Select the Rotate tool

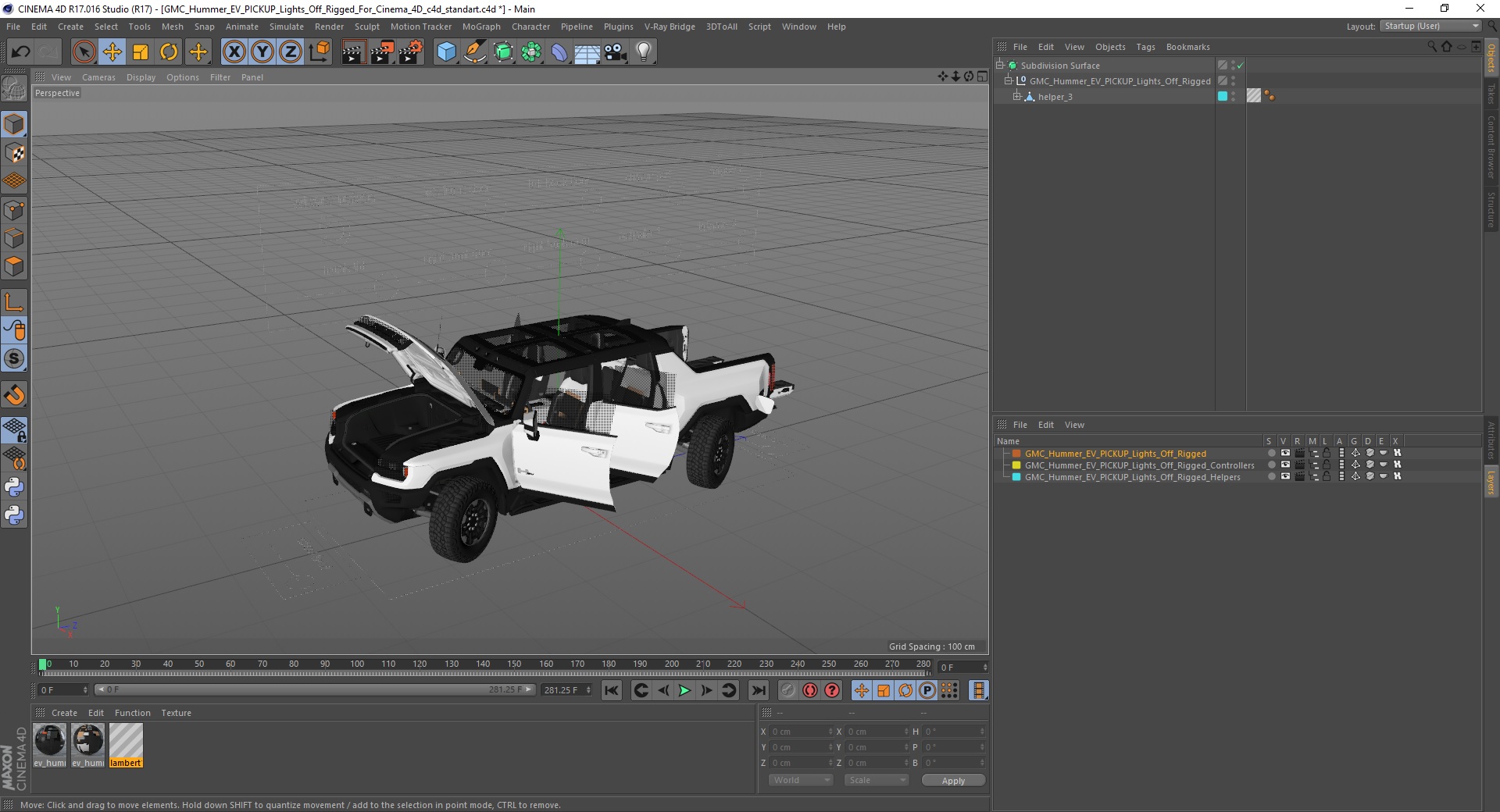(169, 52)
